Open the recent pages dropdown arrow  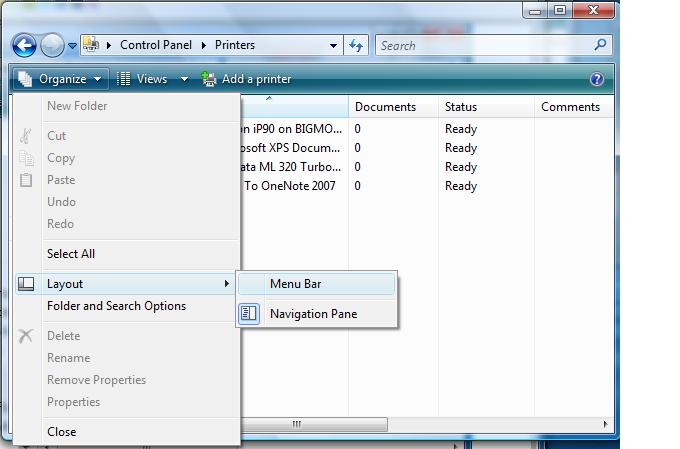pos(72,46)
